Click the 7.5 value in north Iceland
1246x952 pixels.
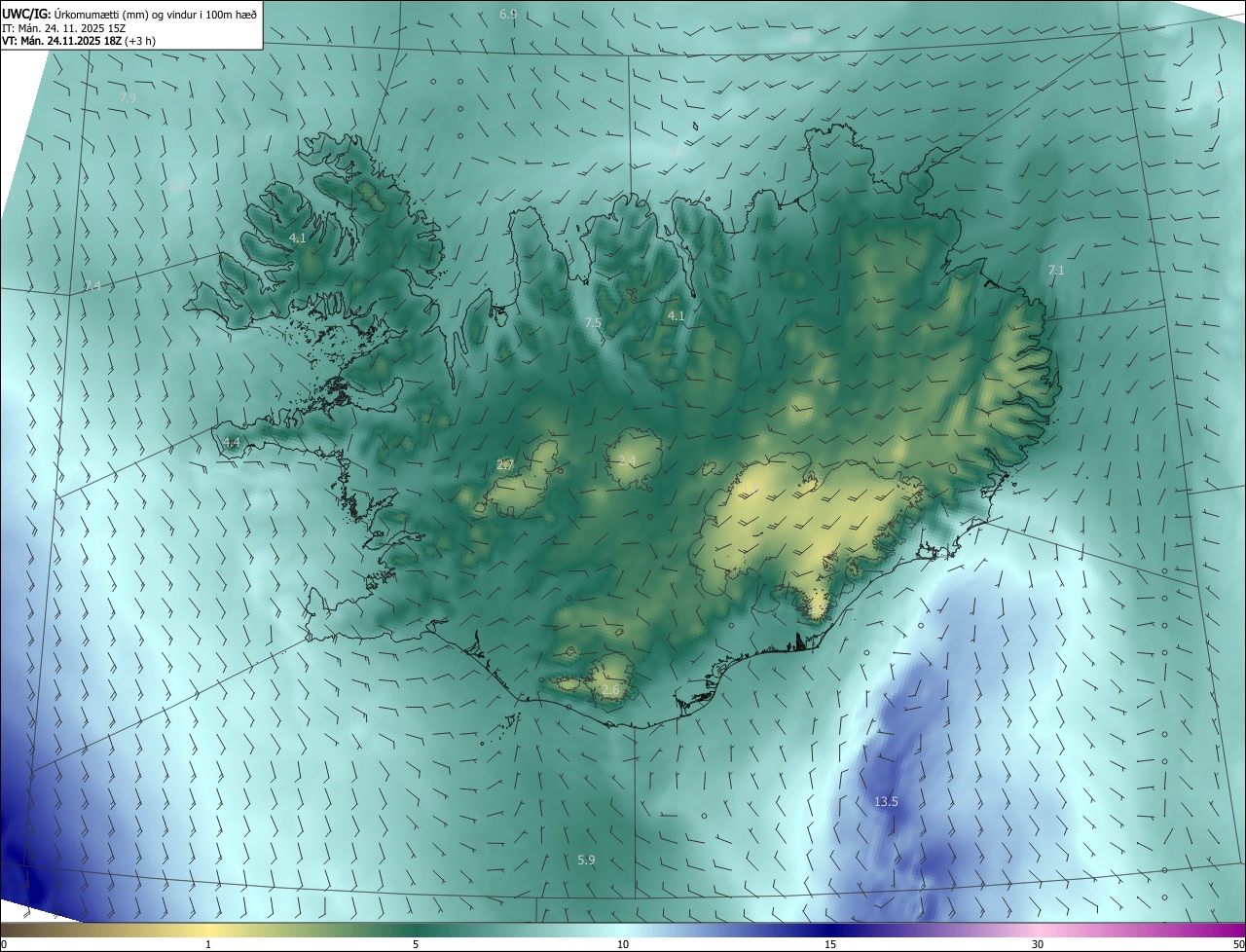593,322
